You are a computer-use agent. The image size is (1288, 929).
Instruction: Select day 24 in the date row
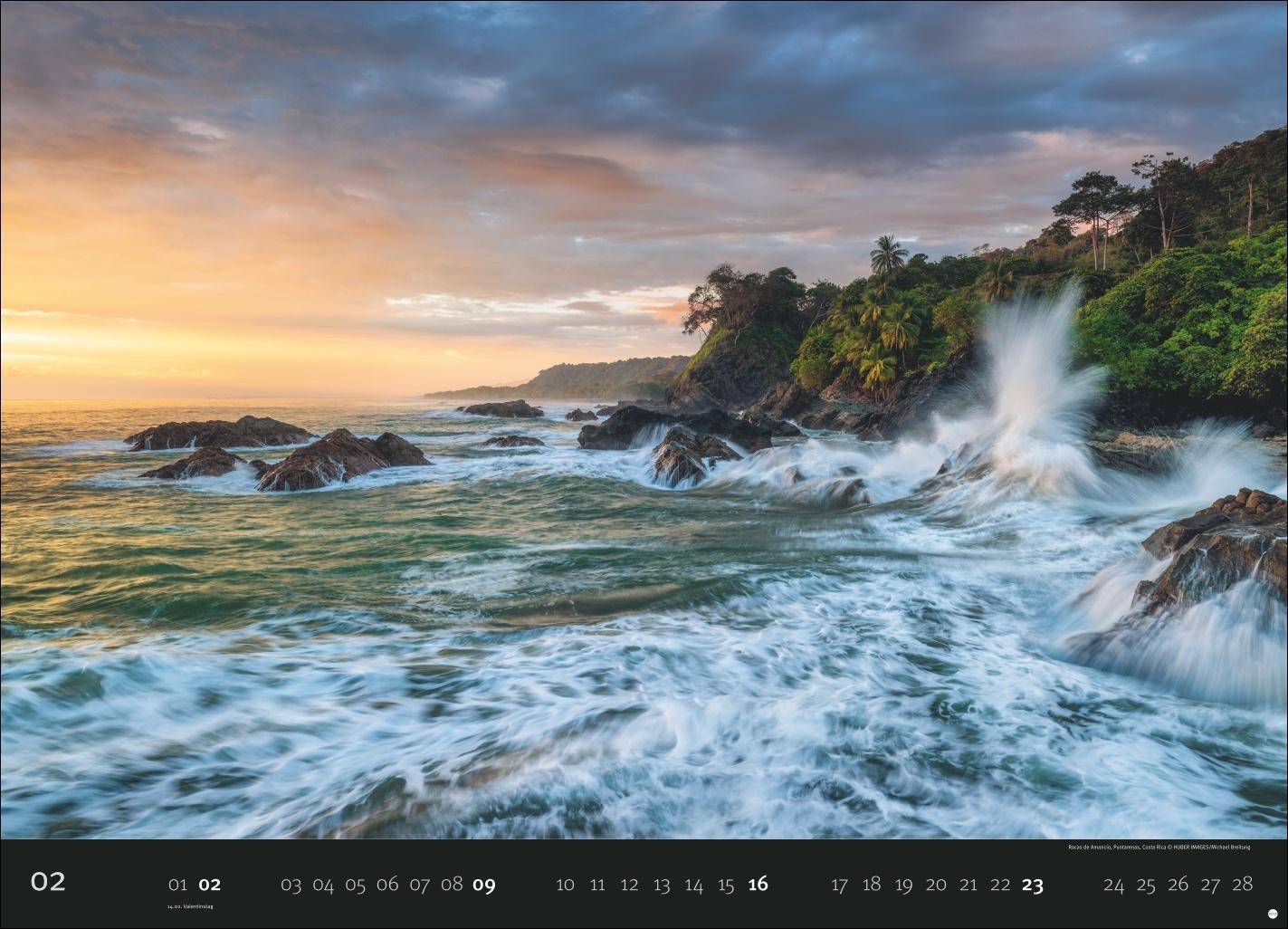click(1113, 885)
